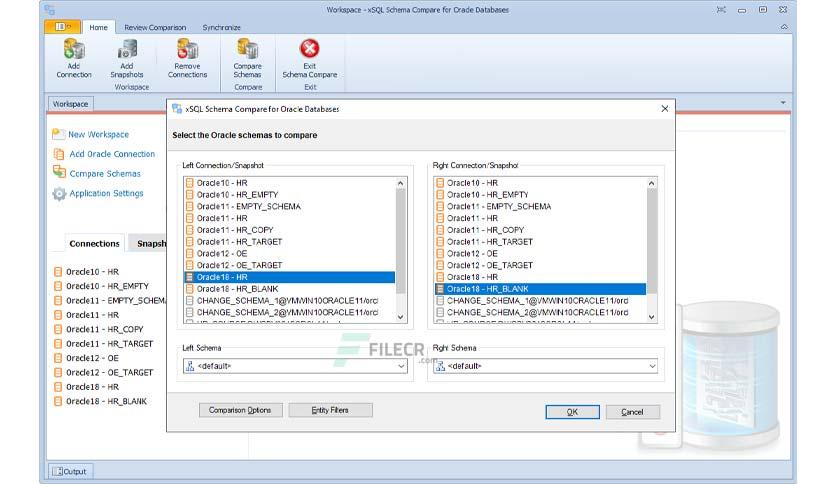Click the right connection list scrollbar thumb
The image size is (836, 484).
652,241
